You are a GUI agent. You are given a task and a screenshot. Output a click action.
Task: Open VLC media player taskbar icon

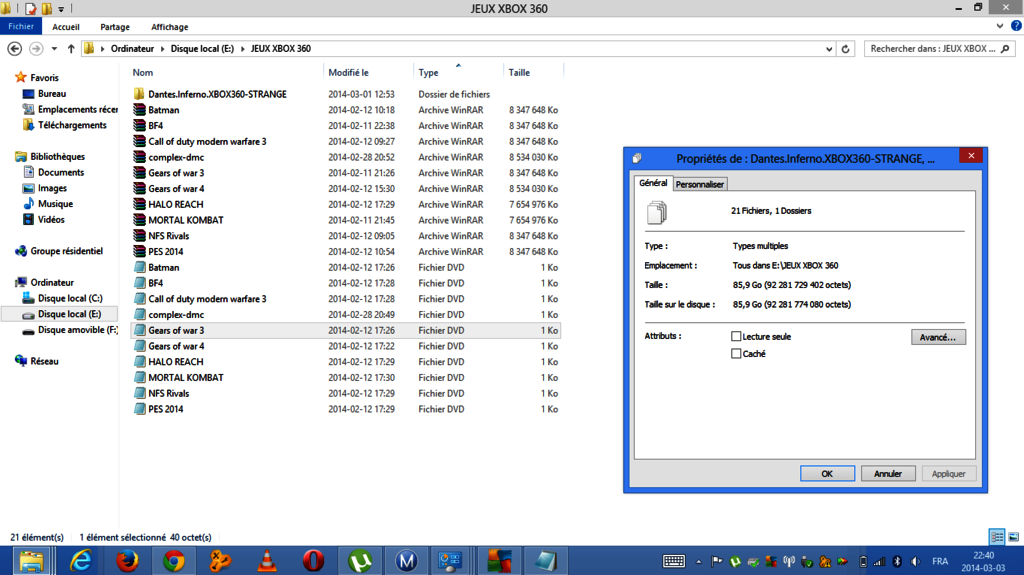click(x=267, y=561)
